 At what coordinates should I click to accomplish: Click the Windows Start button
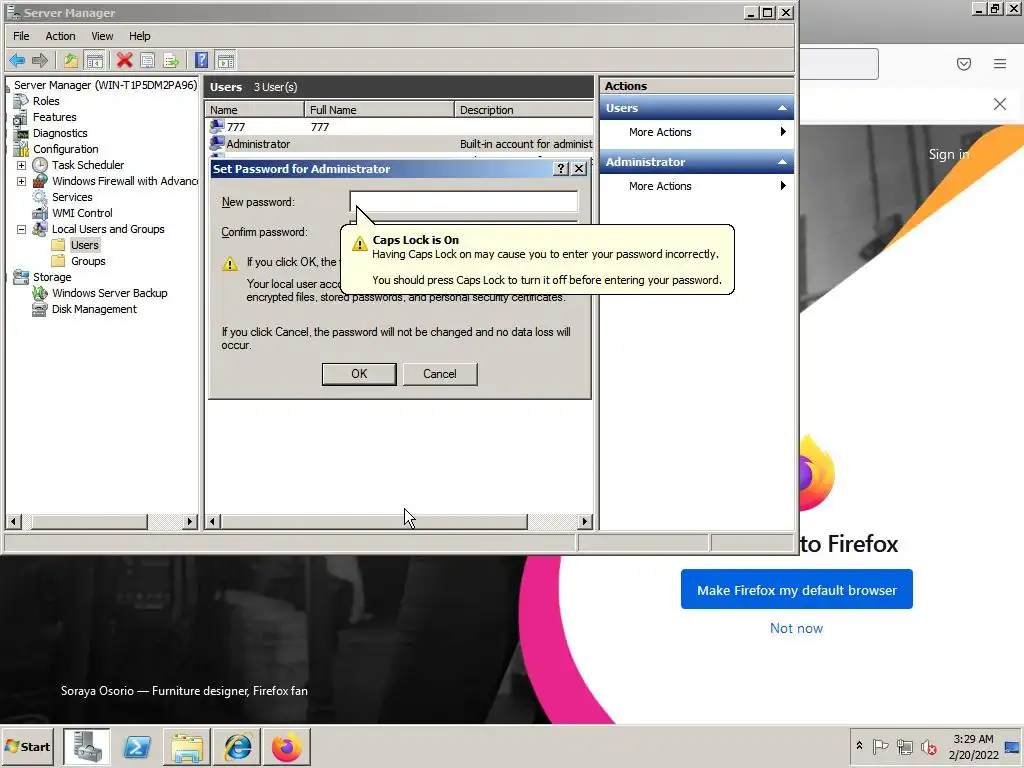[27, 746]
